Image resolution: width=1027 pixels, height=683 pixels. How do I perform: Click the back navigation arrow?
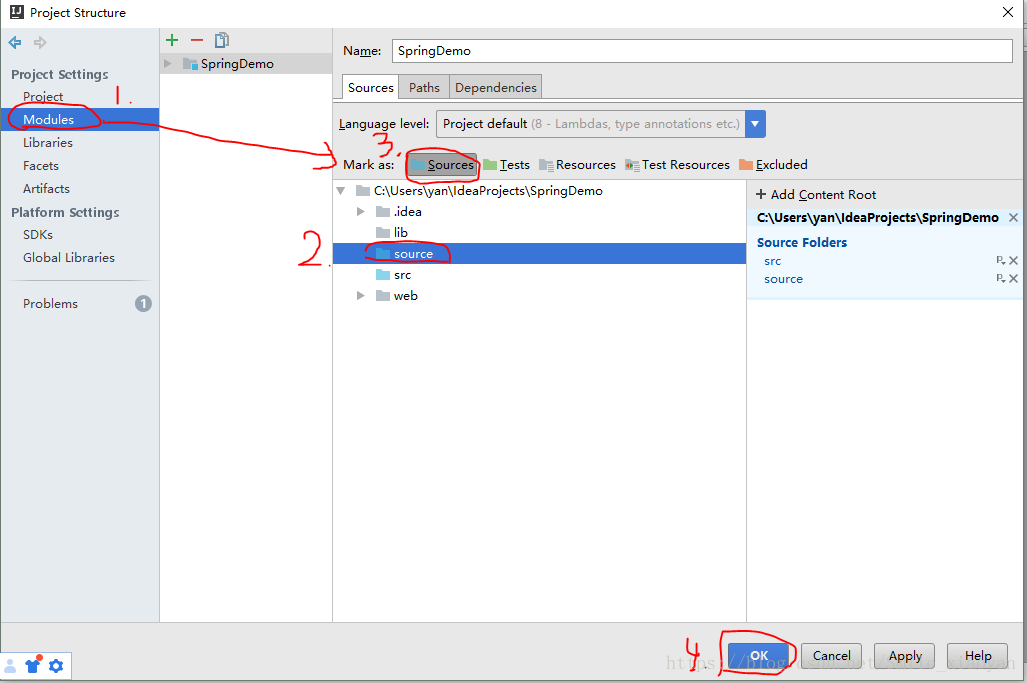[x=14, y=43]
